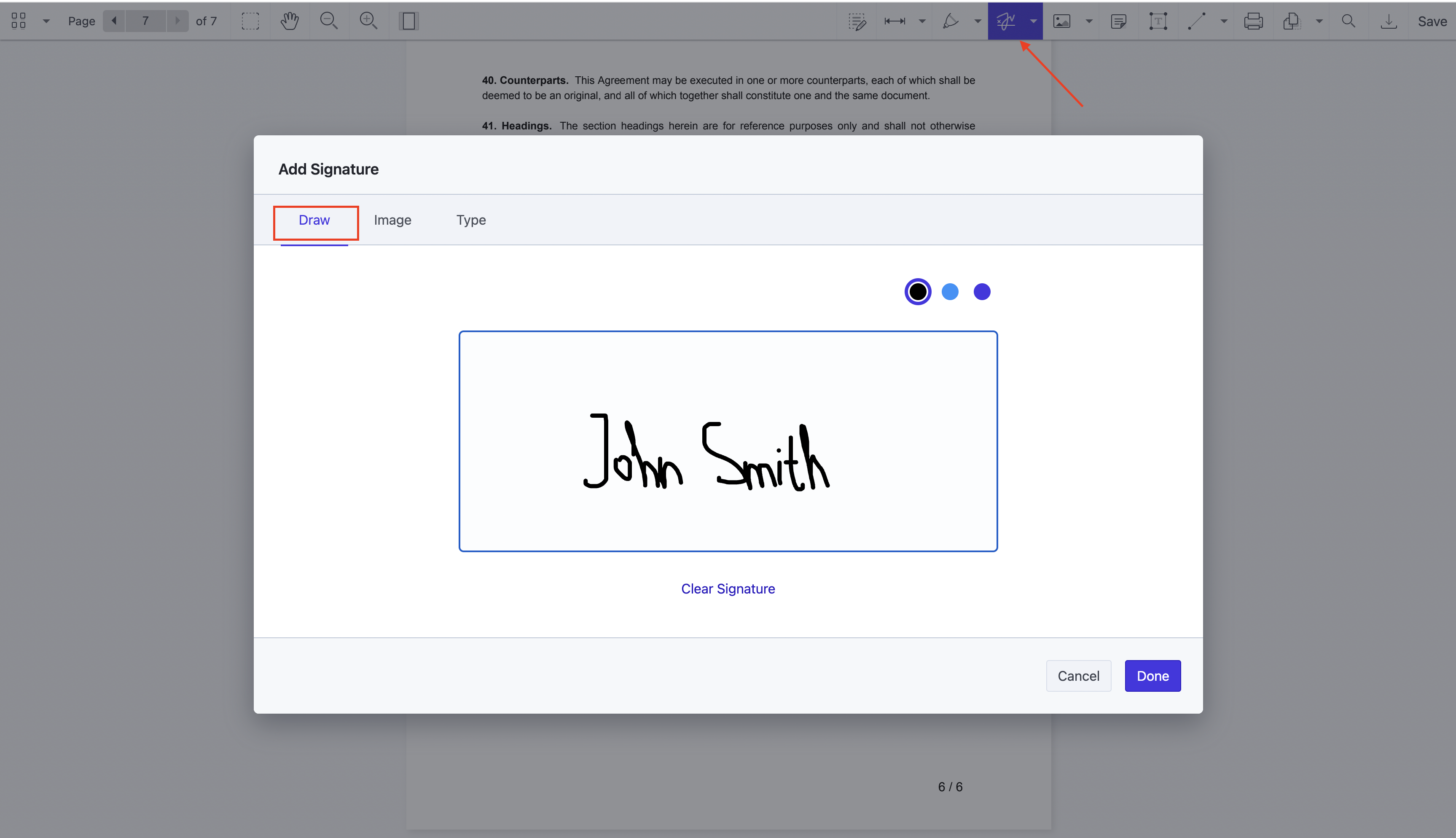Switch to the Type signature tab
1456x838 pixels.
point(471,220)
